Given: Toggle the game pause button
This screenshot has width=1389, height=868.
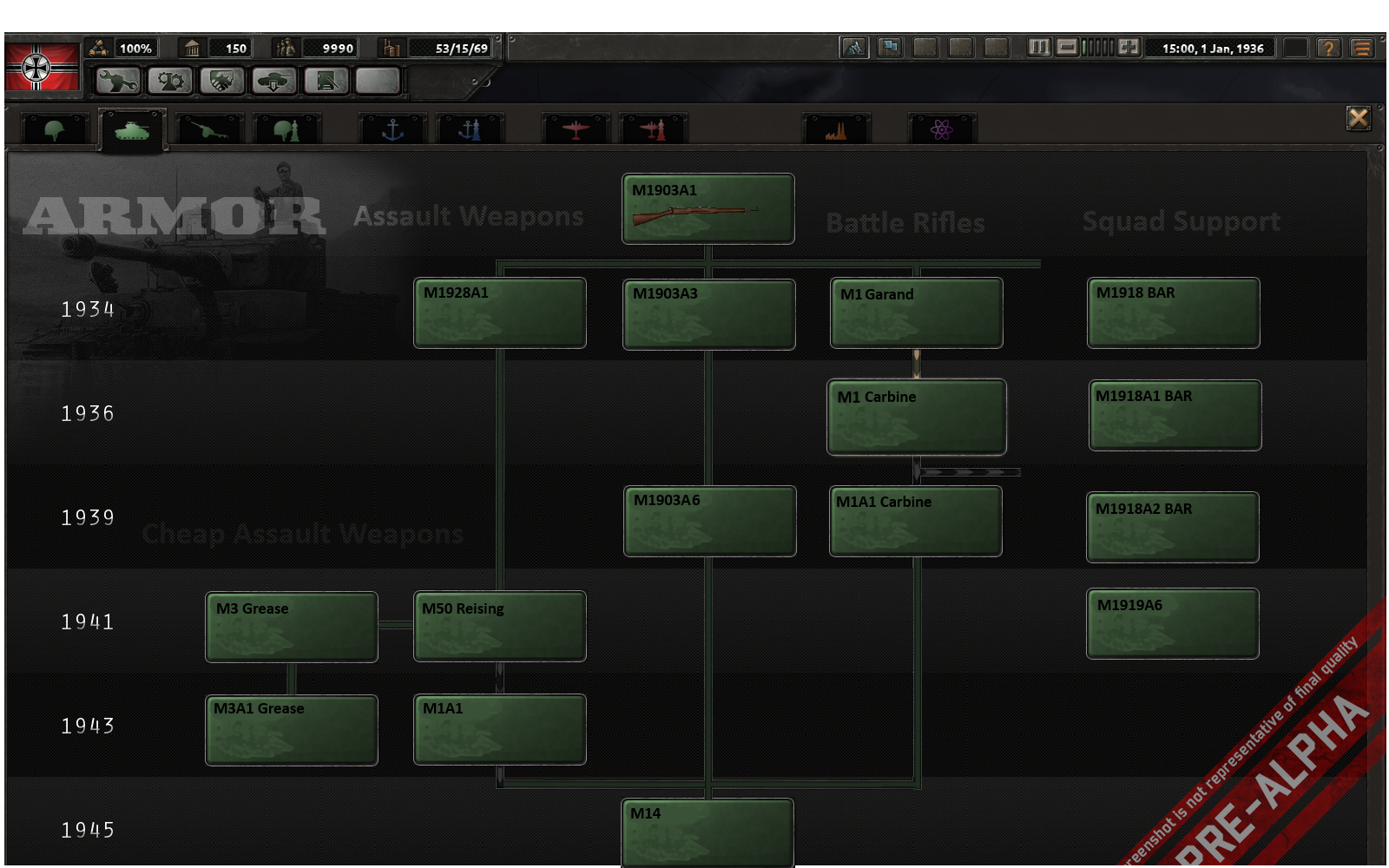Looking at the screenshot, I should (1039, 48).
